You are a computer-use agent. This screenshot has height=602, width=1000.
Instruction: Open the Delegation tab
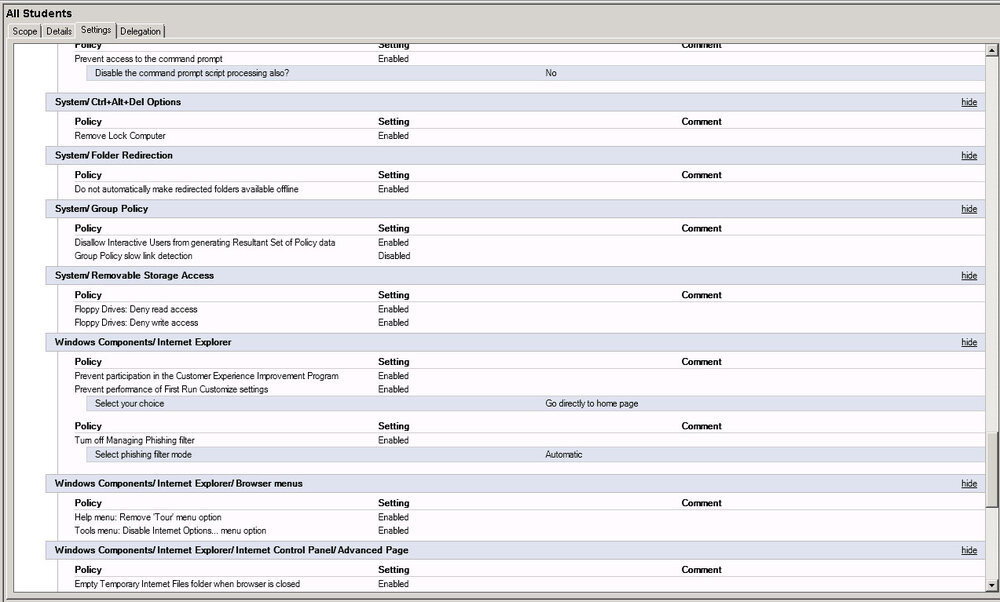(140, 31)
